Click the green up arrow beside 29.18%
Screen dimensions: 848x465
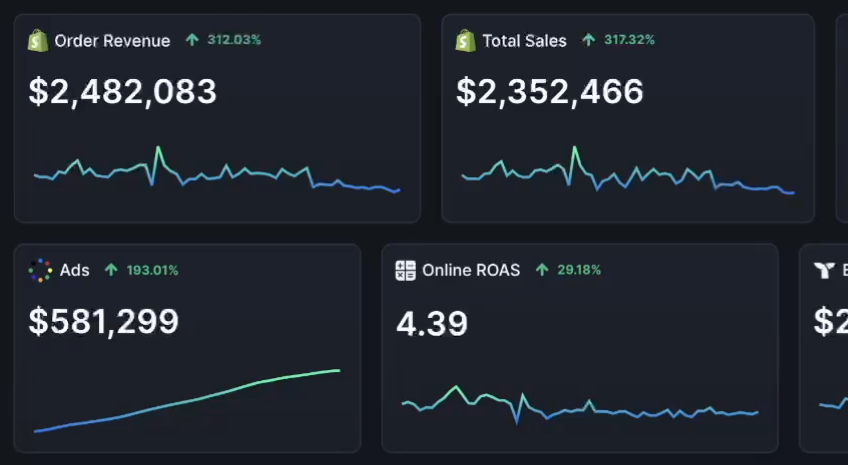[542, 270]
